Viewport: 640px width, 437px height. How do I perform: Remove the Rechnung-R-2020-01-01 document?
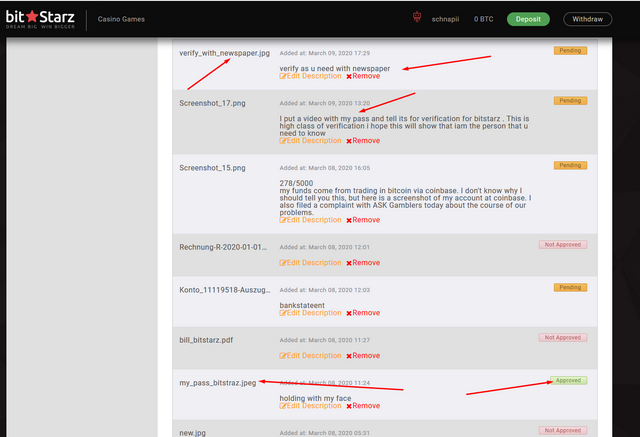click(363, 263)
